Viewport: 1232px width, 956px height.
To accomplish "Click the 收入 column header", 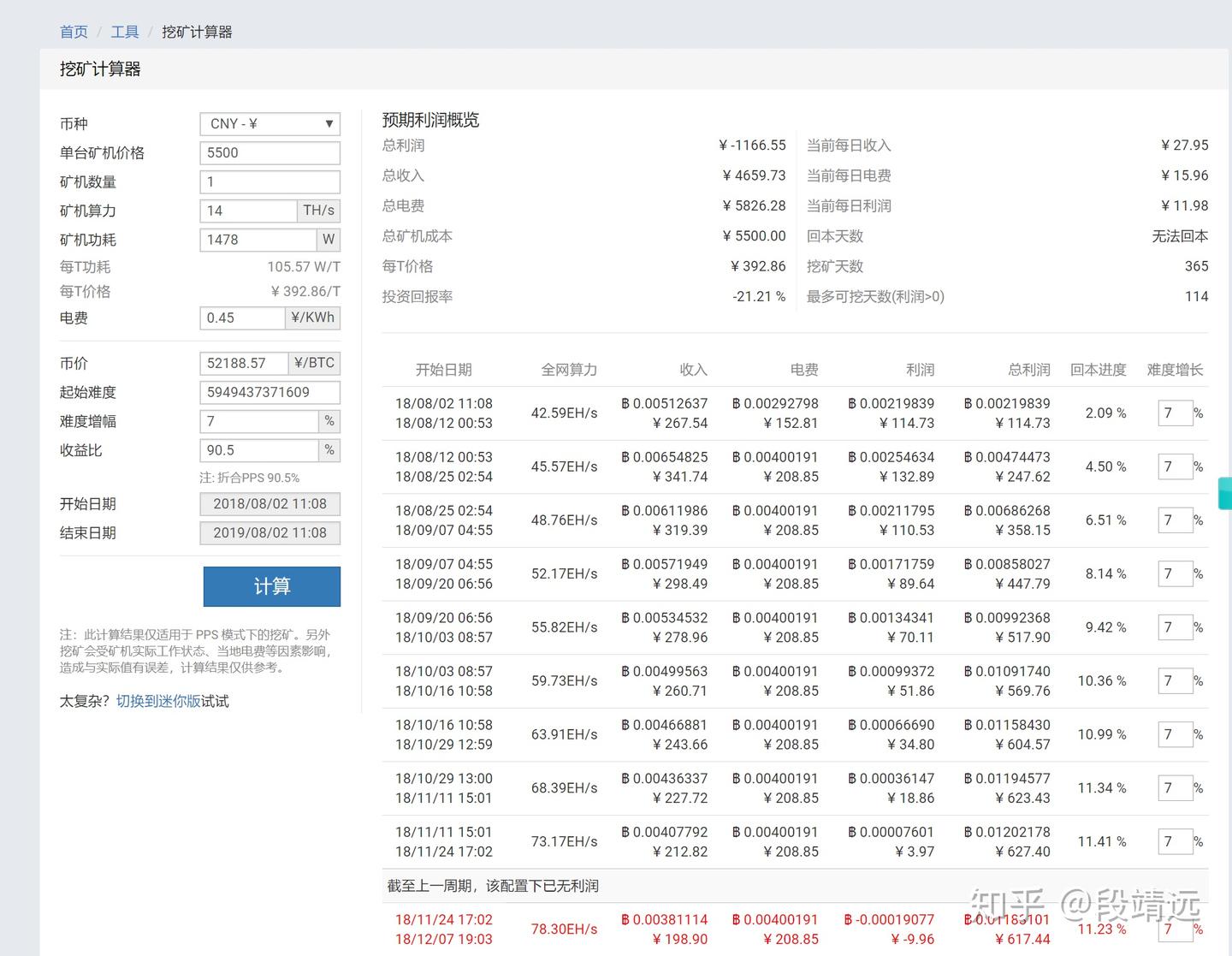I will coord(694,370).
